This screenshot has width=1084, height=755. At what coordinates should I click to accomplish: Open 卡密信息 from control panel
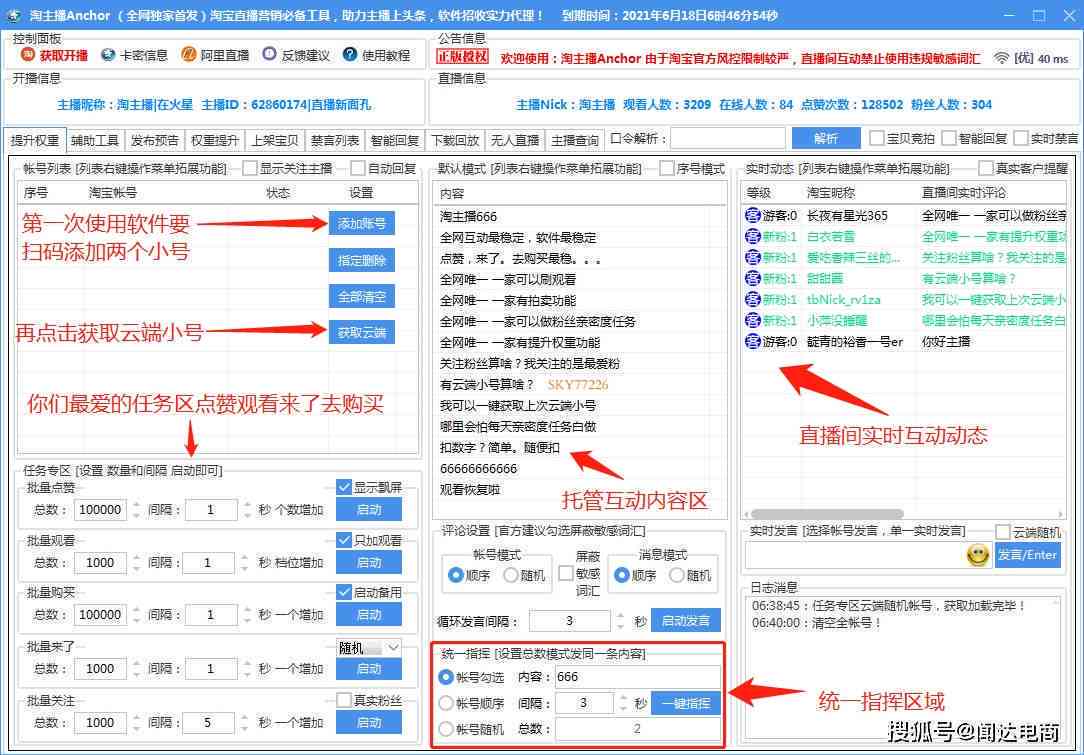(134, 55)
